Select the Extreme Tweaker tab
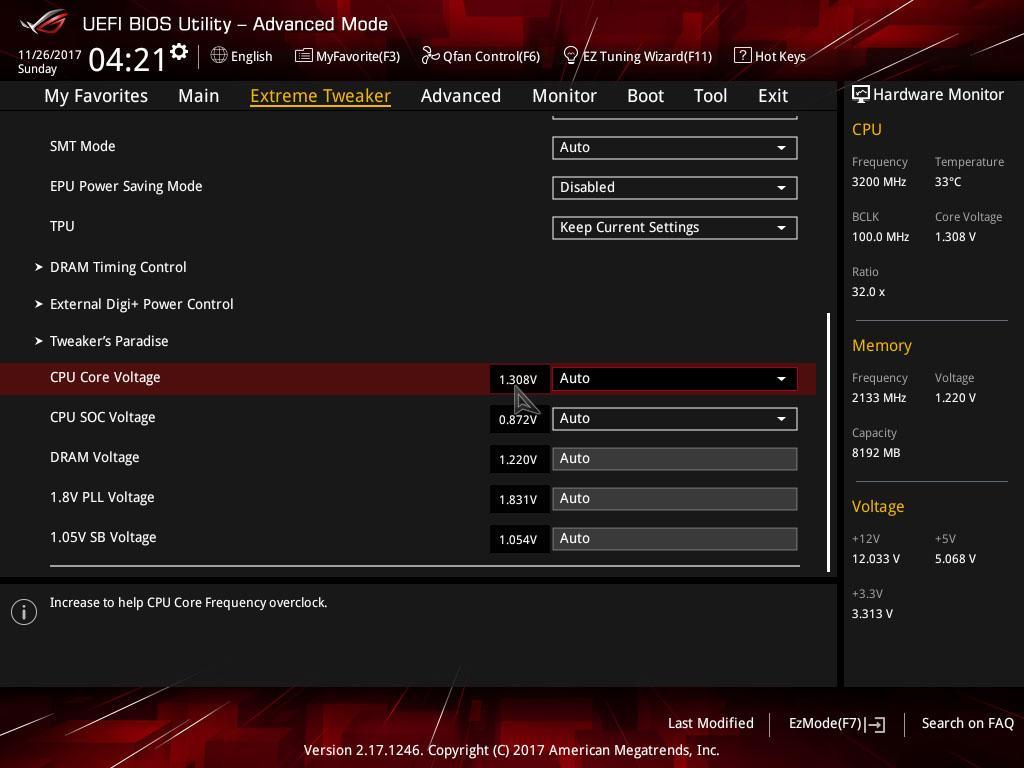 (321, 96)
